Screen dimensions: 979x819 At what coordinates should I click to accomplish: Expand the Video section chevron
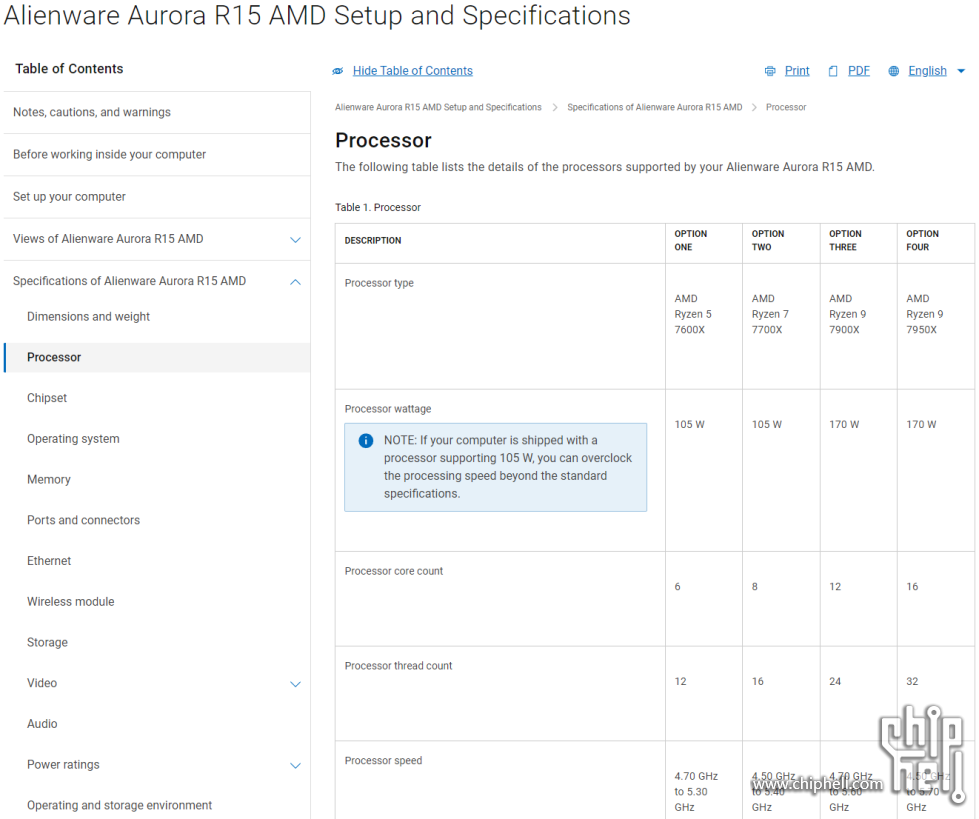295,684
